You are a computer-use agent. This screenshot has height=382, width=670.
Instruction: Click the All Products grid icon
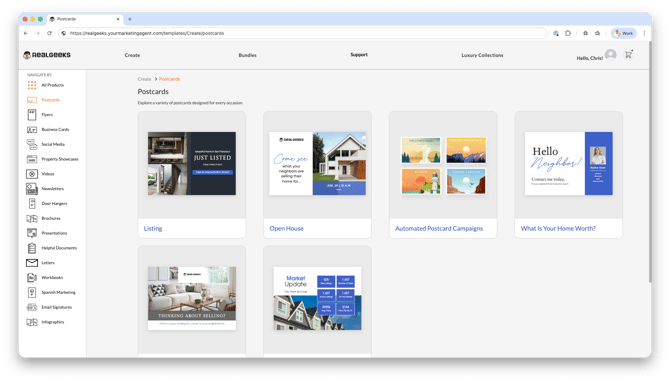click(x=32, y=85)
